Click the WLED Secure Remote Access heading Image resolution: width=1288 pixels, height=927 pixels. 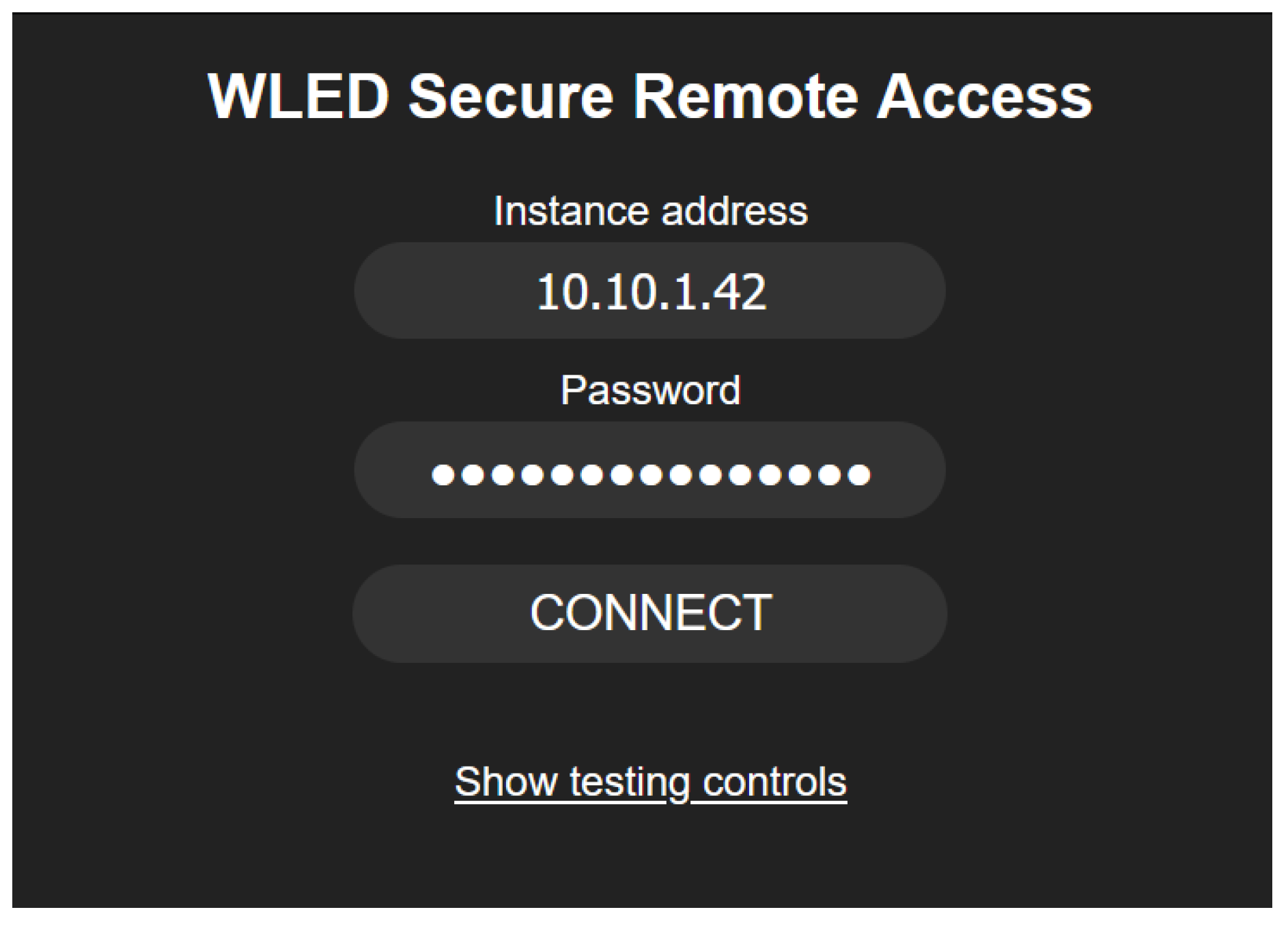(x=649, y=97)
